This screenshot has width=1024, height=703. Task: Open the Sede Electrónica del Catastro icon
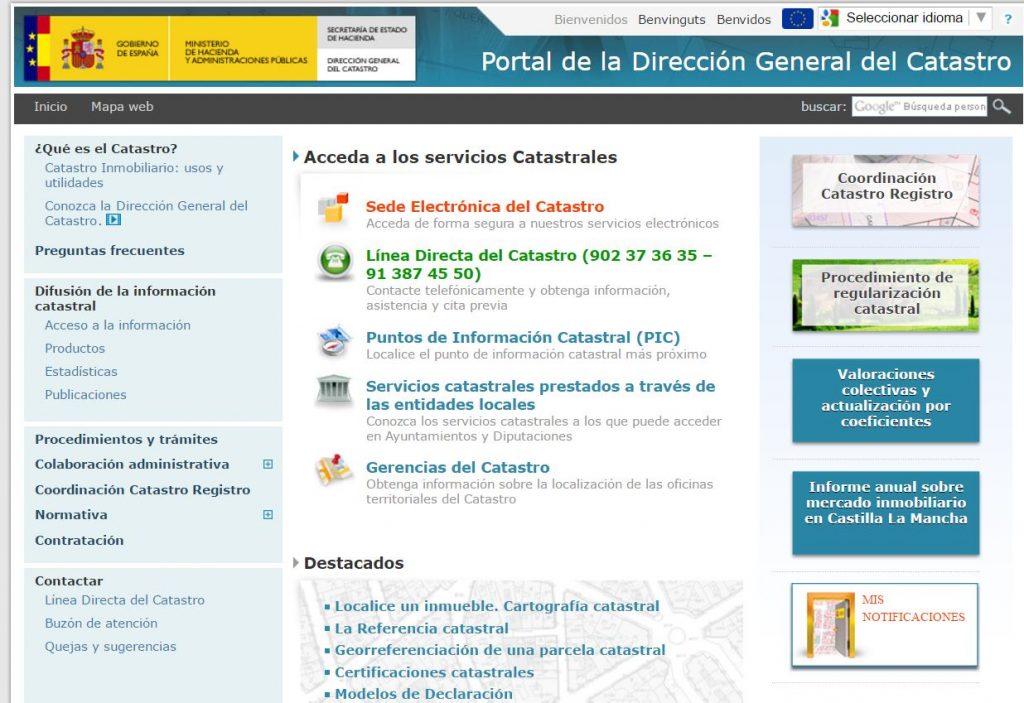pyautogui.click(x=332, y=207)
